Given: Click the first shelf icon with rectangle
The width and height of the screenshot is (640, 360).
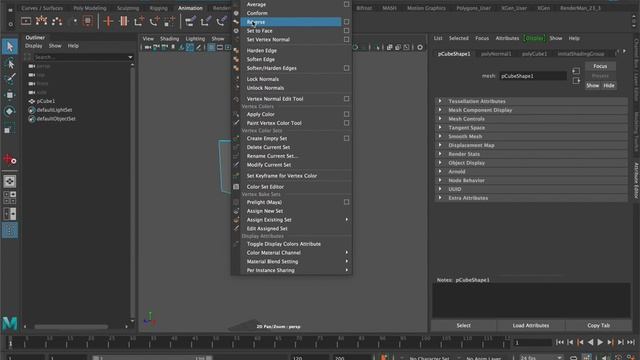Looking at the screenshot, I should coord(26,21).
